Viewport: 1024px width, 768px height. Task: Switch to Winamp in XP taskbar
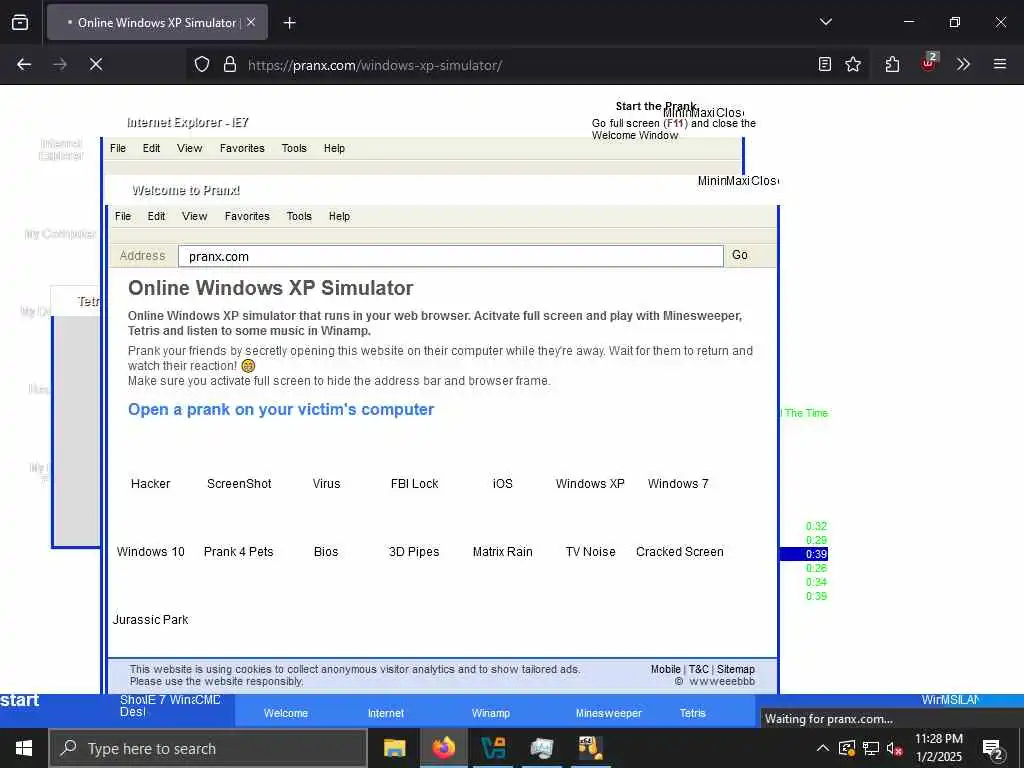coord(490,713)
